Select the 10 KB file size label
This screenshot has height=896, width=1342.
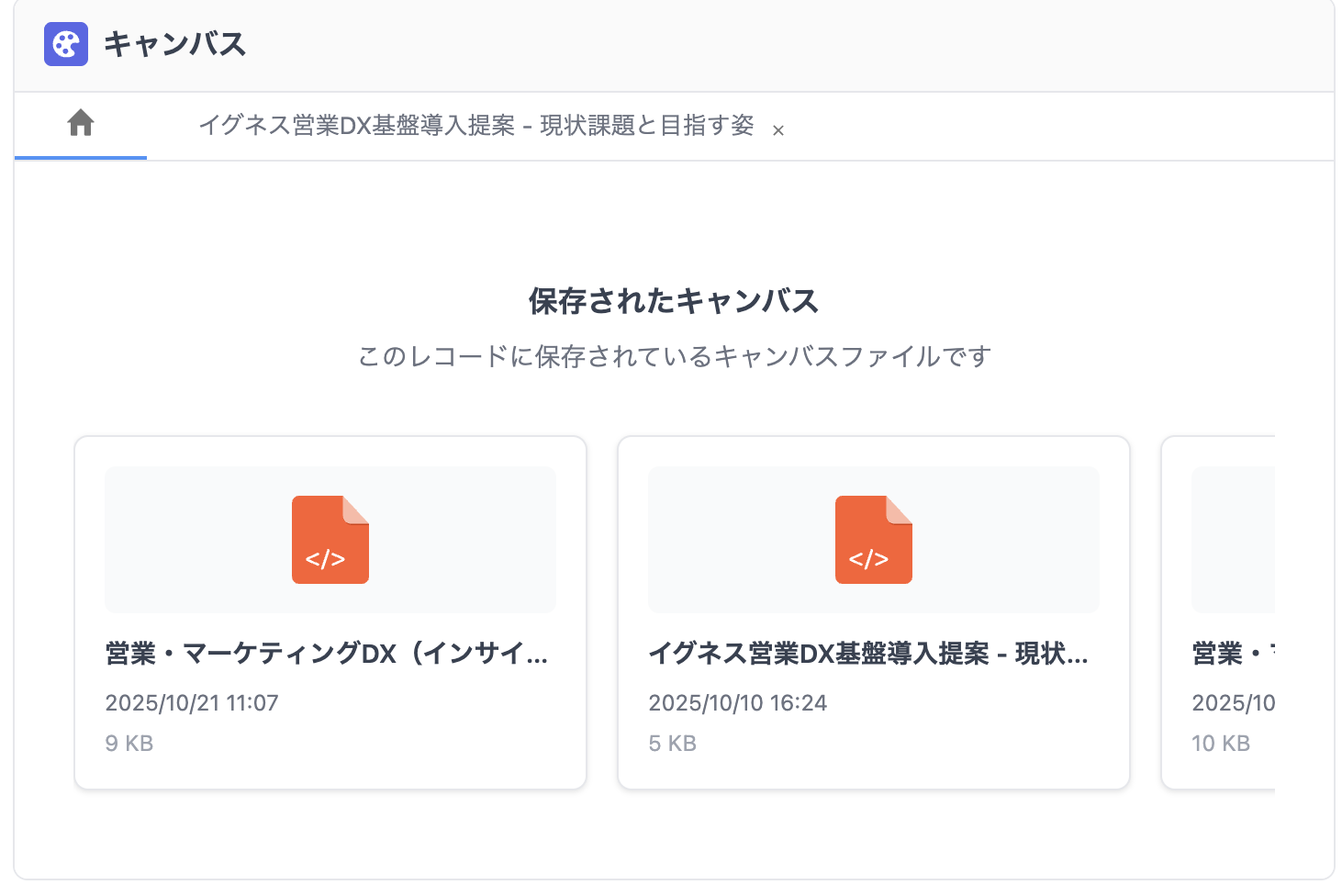tap(1221, 744)
